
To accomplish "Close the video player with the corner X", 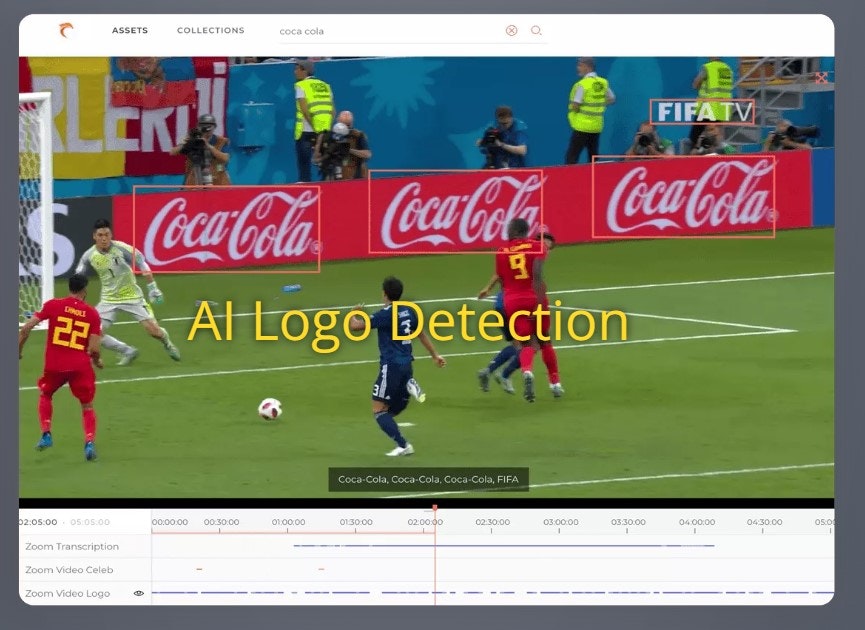I will tap(821, 77).
